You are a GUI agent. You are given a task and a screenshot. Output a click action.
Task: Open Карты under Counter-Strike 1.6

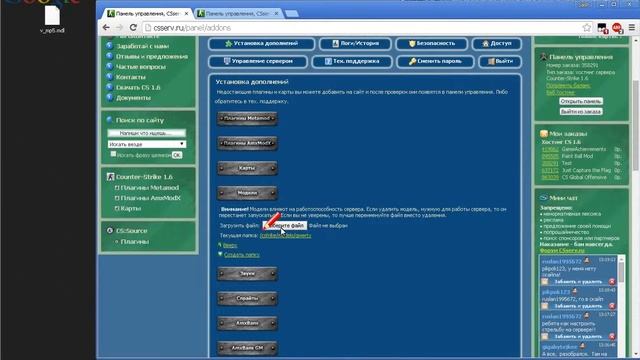(x=131, y=209)
